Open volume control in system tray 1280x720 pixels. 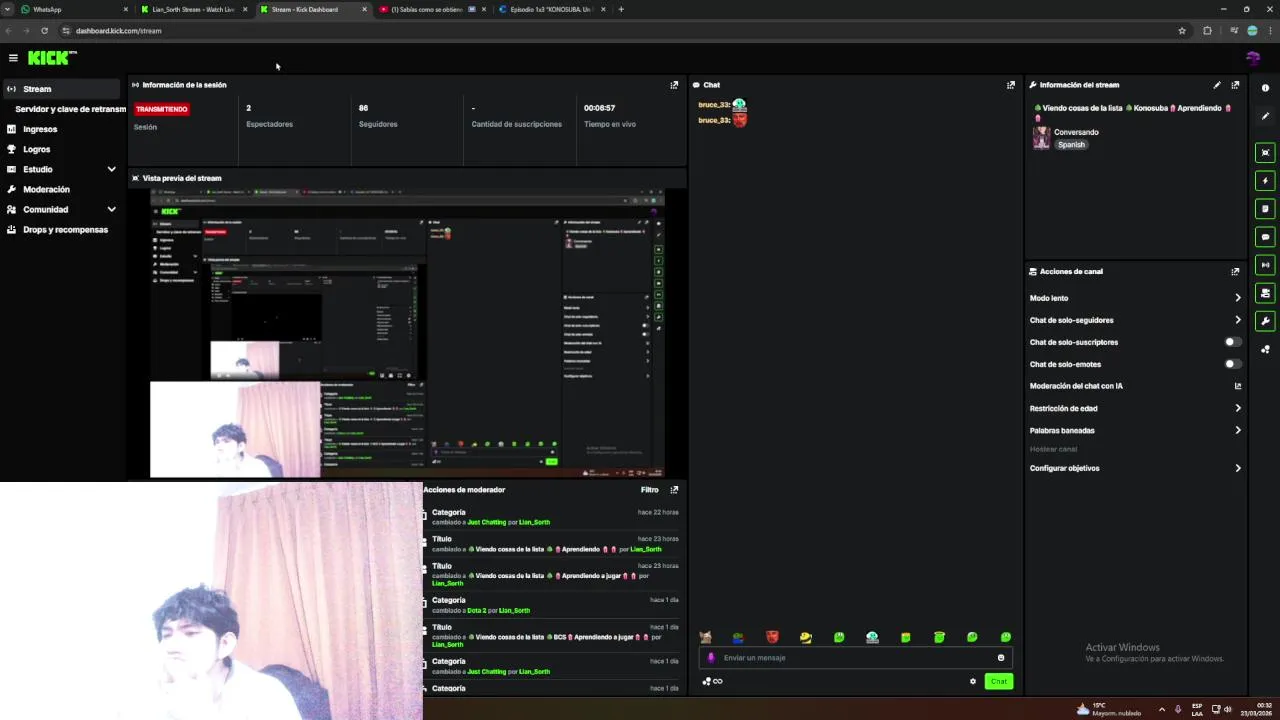point(1227,709)
